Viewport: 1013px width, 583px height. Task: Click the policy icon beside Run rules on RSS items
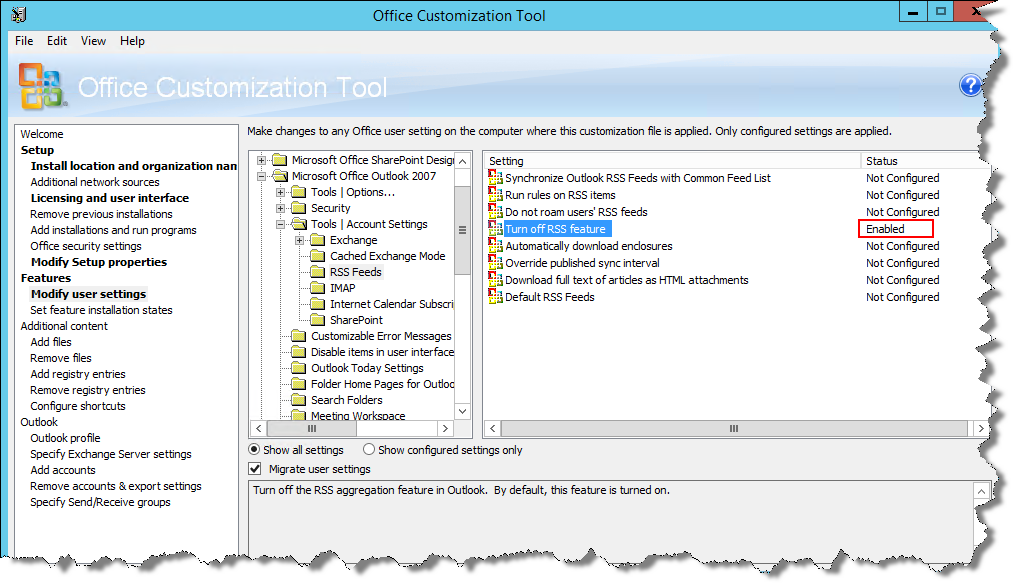click(x=496, y=194)
